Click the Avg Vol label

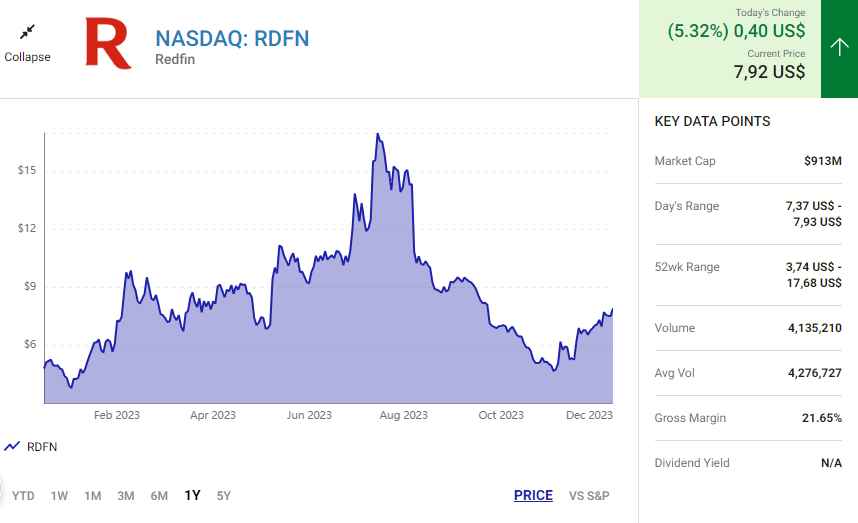click(x=674, y=373)
